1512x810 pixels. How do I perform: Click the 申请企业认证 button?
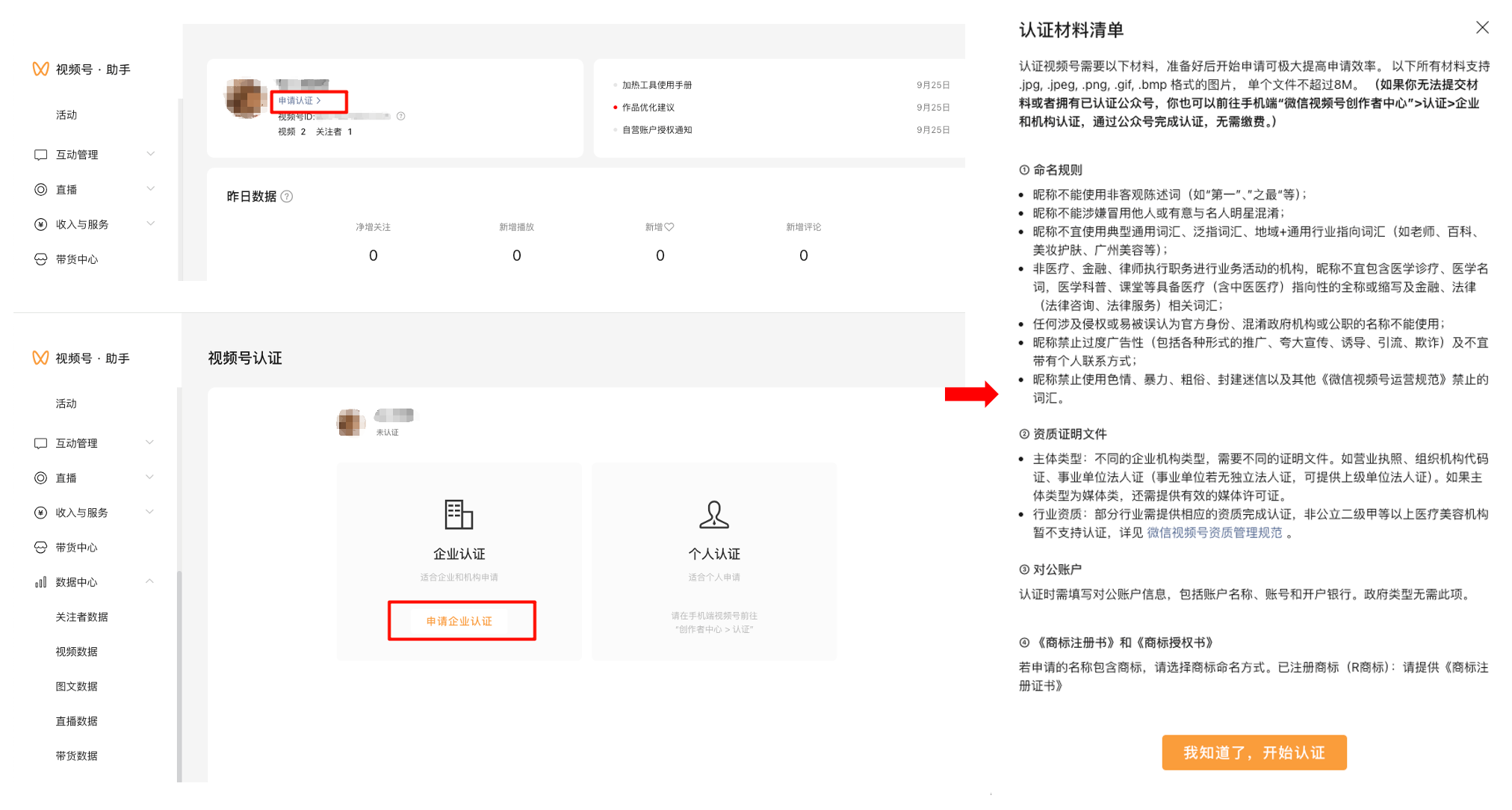tap(459, 621)
